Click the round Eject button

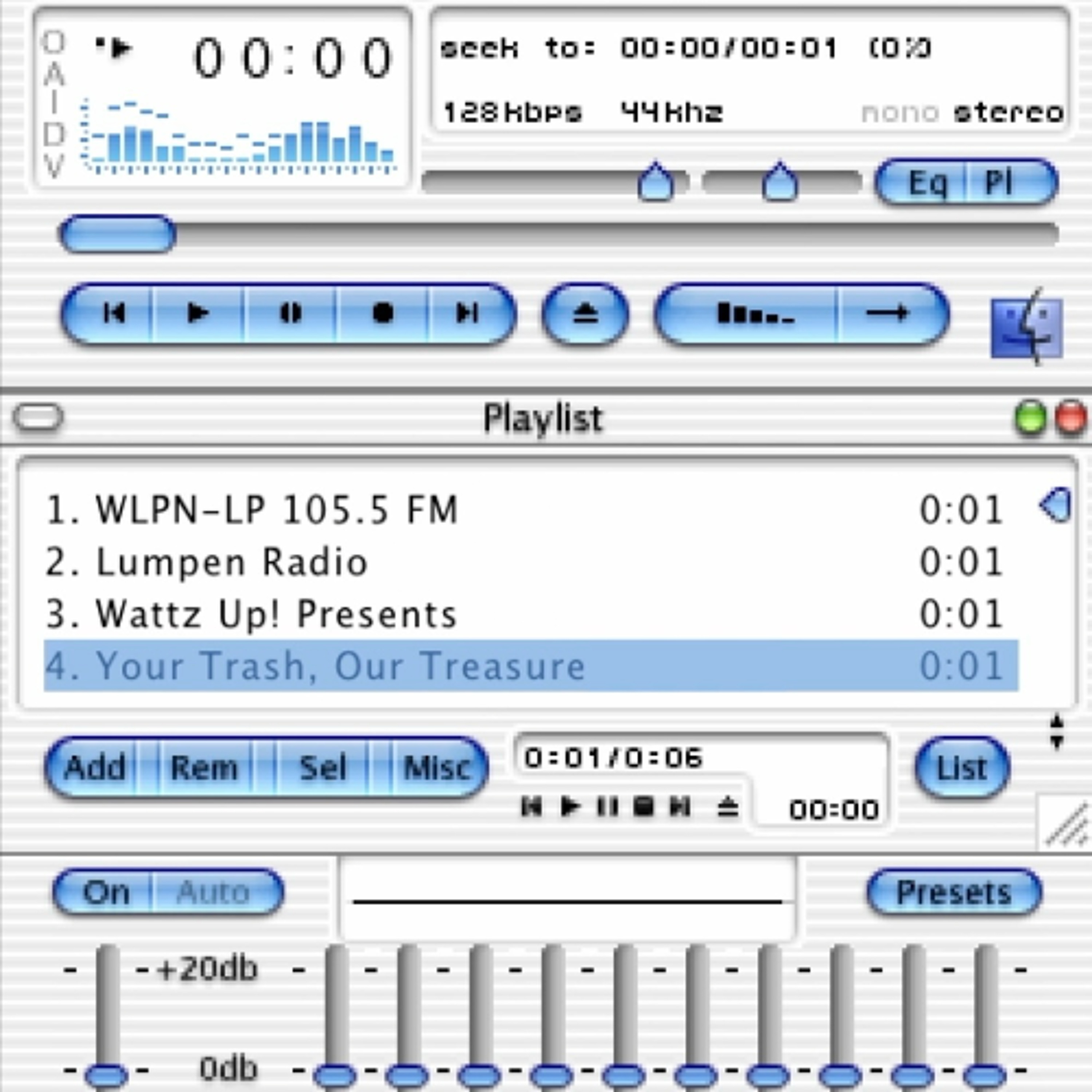pyautogui.click(x=585, y=314)
